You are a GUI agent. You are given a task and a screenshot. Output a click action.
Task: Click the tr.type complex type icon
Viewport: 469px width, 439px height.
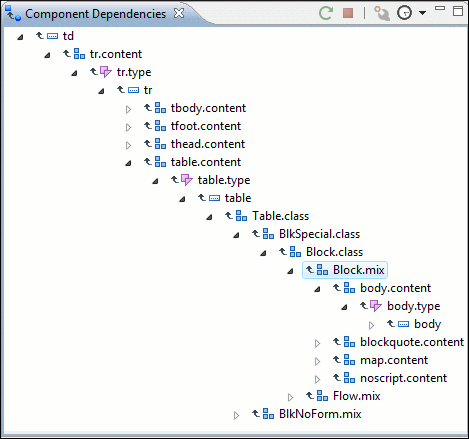106,72
